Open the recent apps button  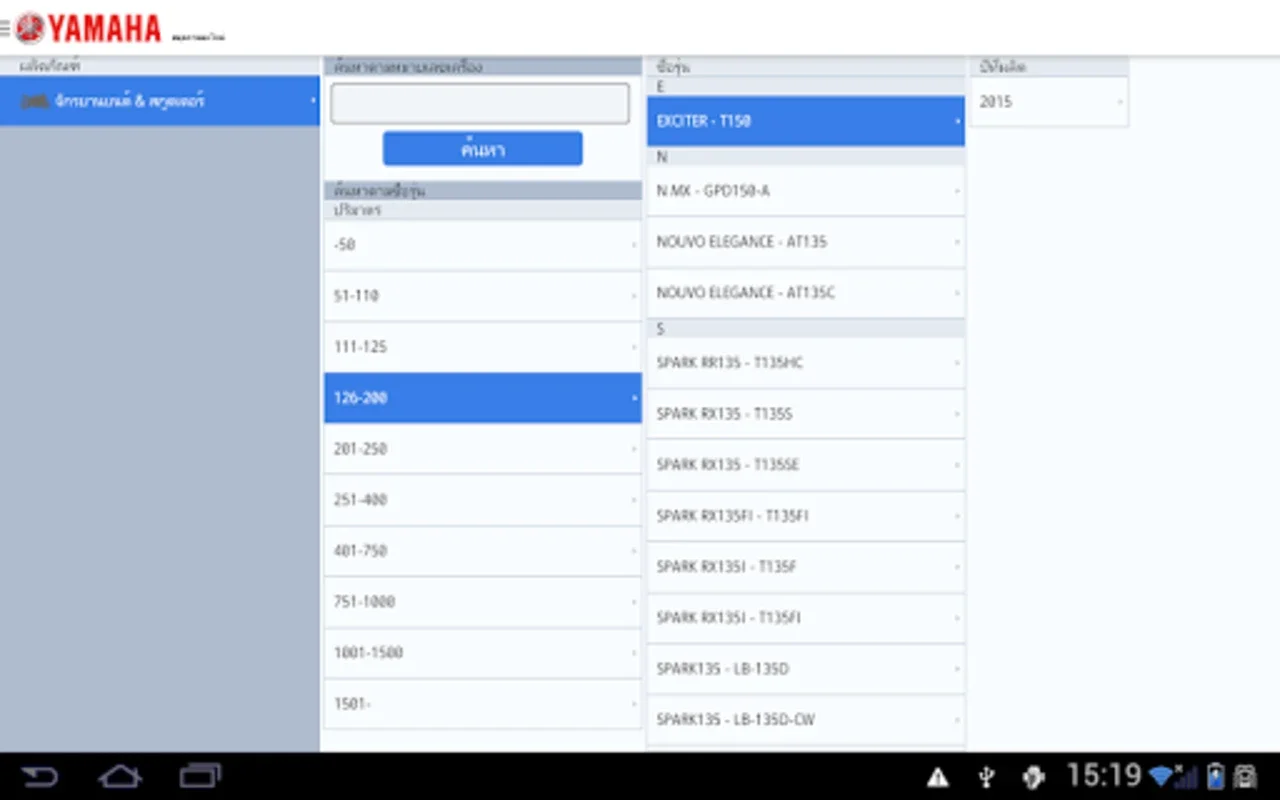pos(200,776)
